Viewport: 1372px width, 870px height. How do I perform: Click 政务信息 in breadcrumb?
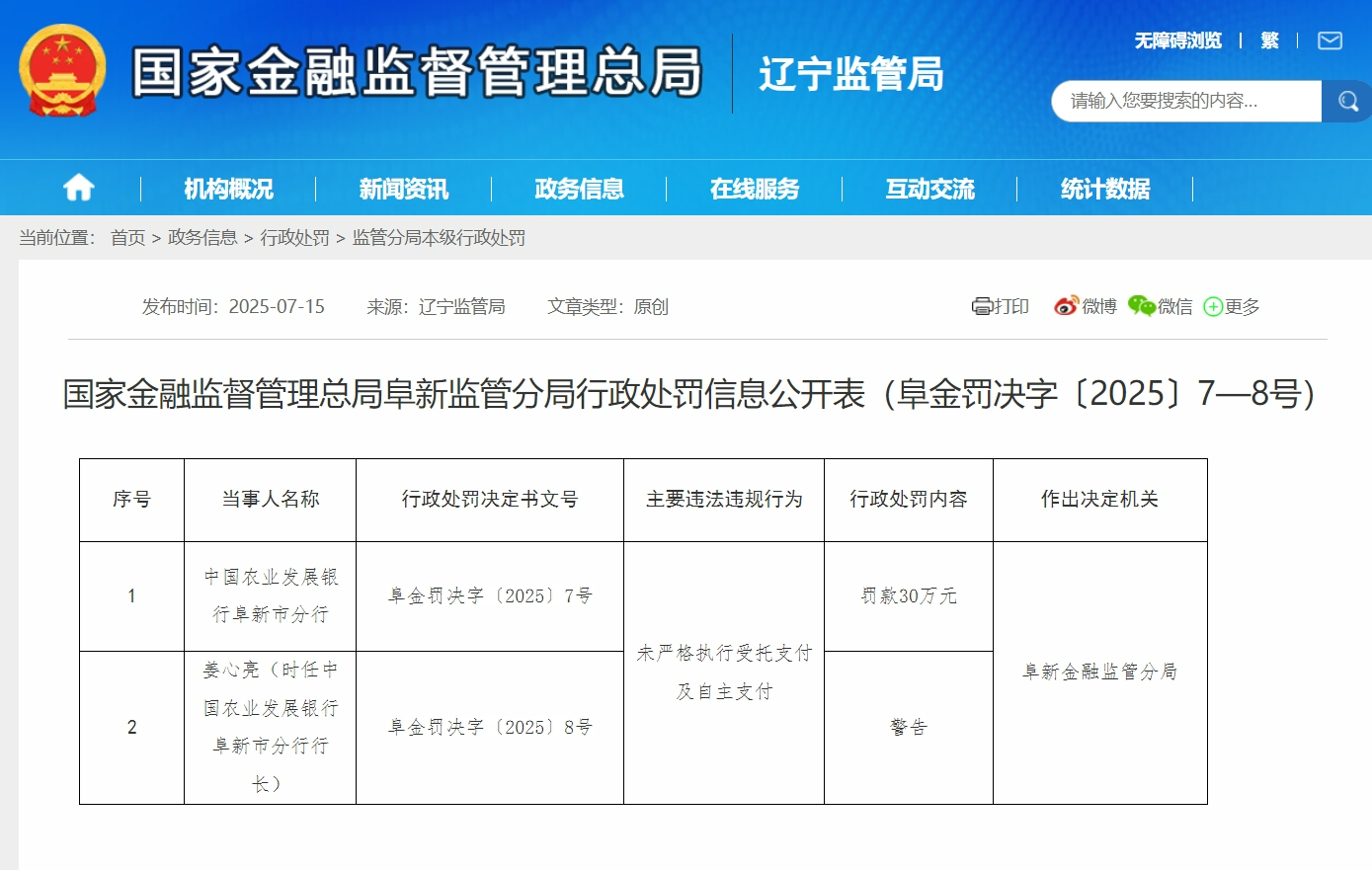click(x=202, y=238)
